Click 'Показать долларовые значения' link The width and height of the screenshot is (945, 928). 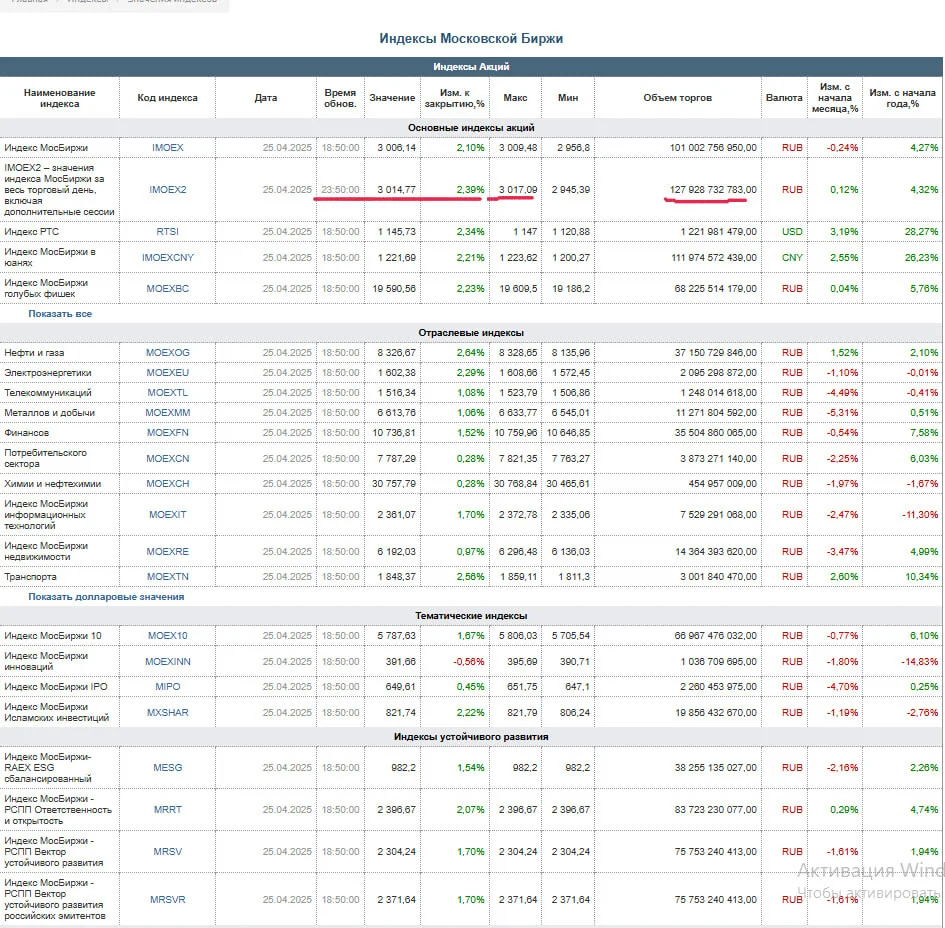tap(106, 597)
